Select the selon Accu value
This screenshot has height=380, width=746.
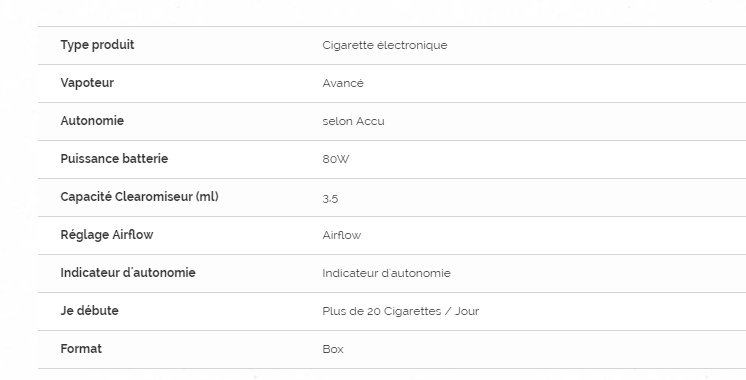point(353,121)
